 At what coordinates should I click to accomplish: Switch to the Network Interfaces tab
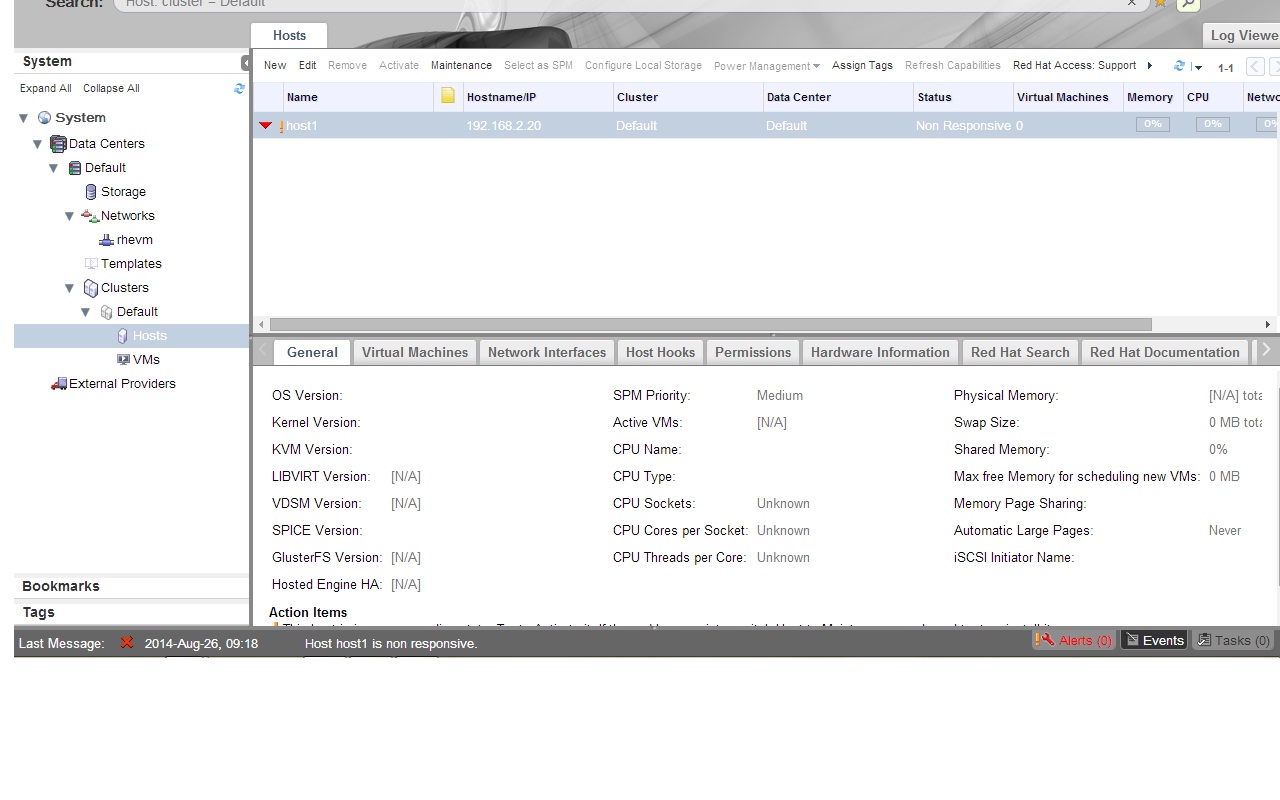pos(546,352)
